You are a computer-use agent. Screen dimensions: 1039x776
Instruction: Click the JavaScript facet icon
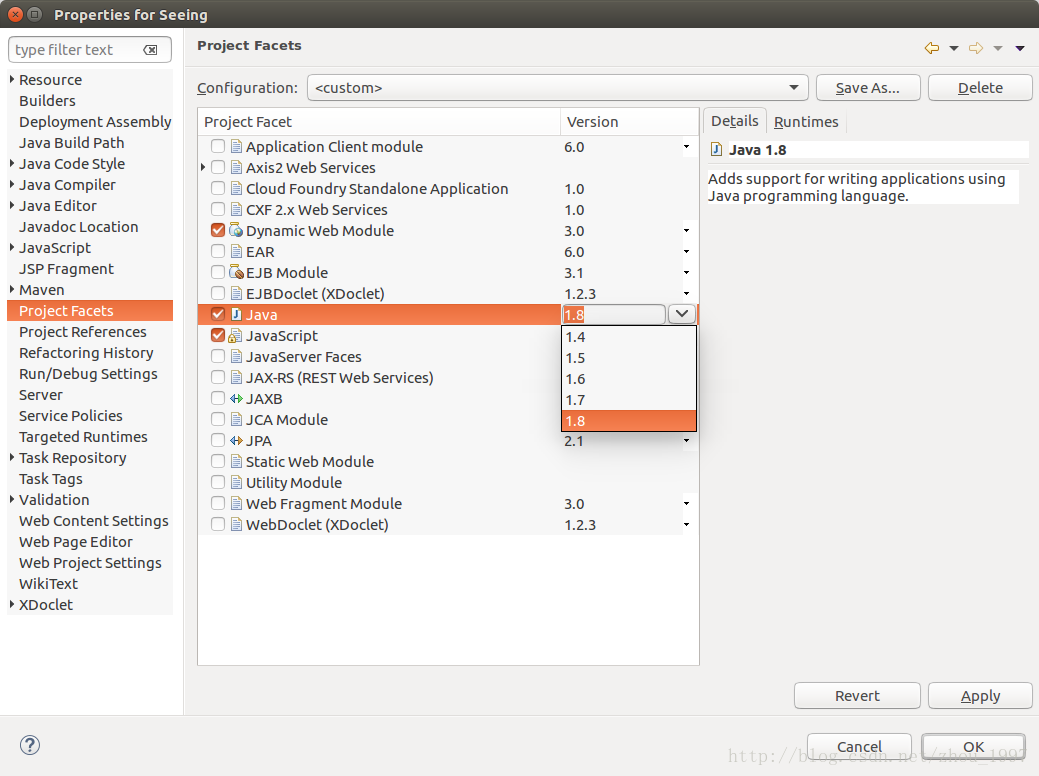tap(236, 335)
